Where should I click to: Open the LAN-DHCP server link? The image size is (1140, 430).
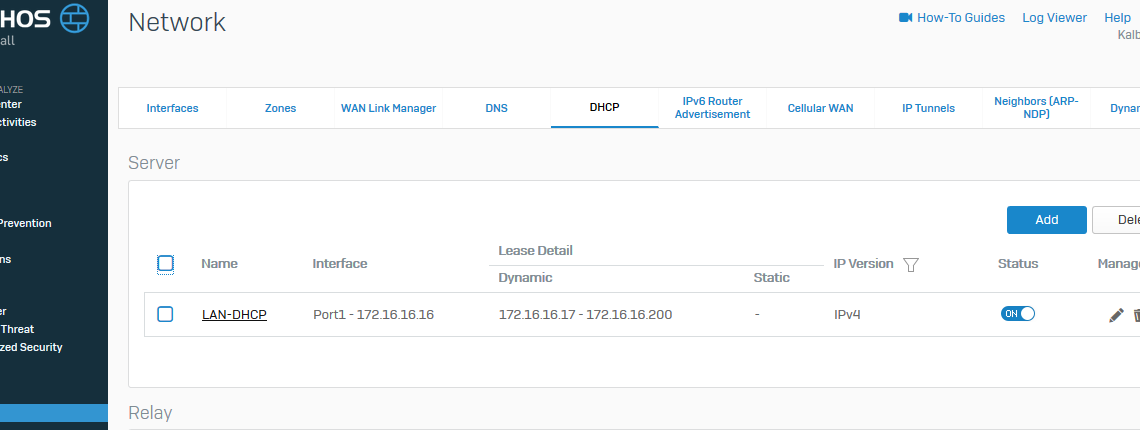point(234,315)
